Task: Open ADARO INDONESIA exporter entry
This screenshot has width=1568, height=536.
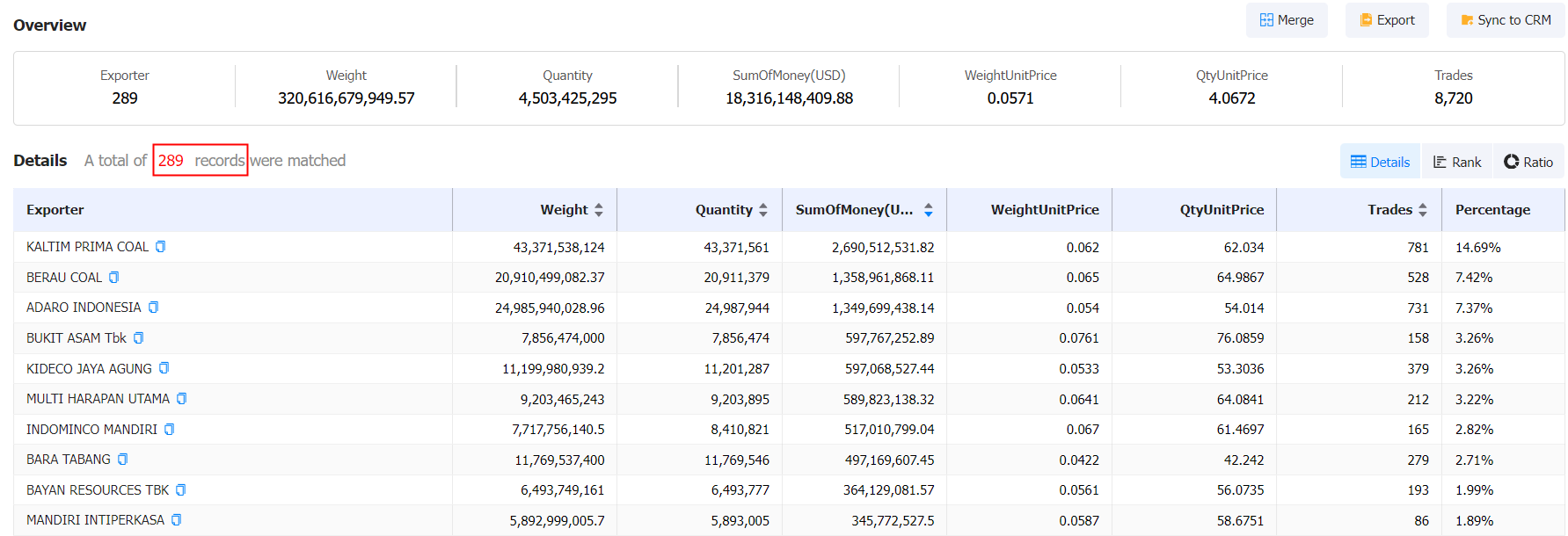Action: [84, 308]
